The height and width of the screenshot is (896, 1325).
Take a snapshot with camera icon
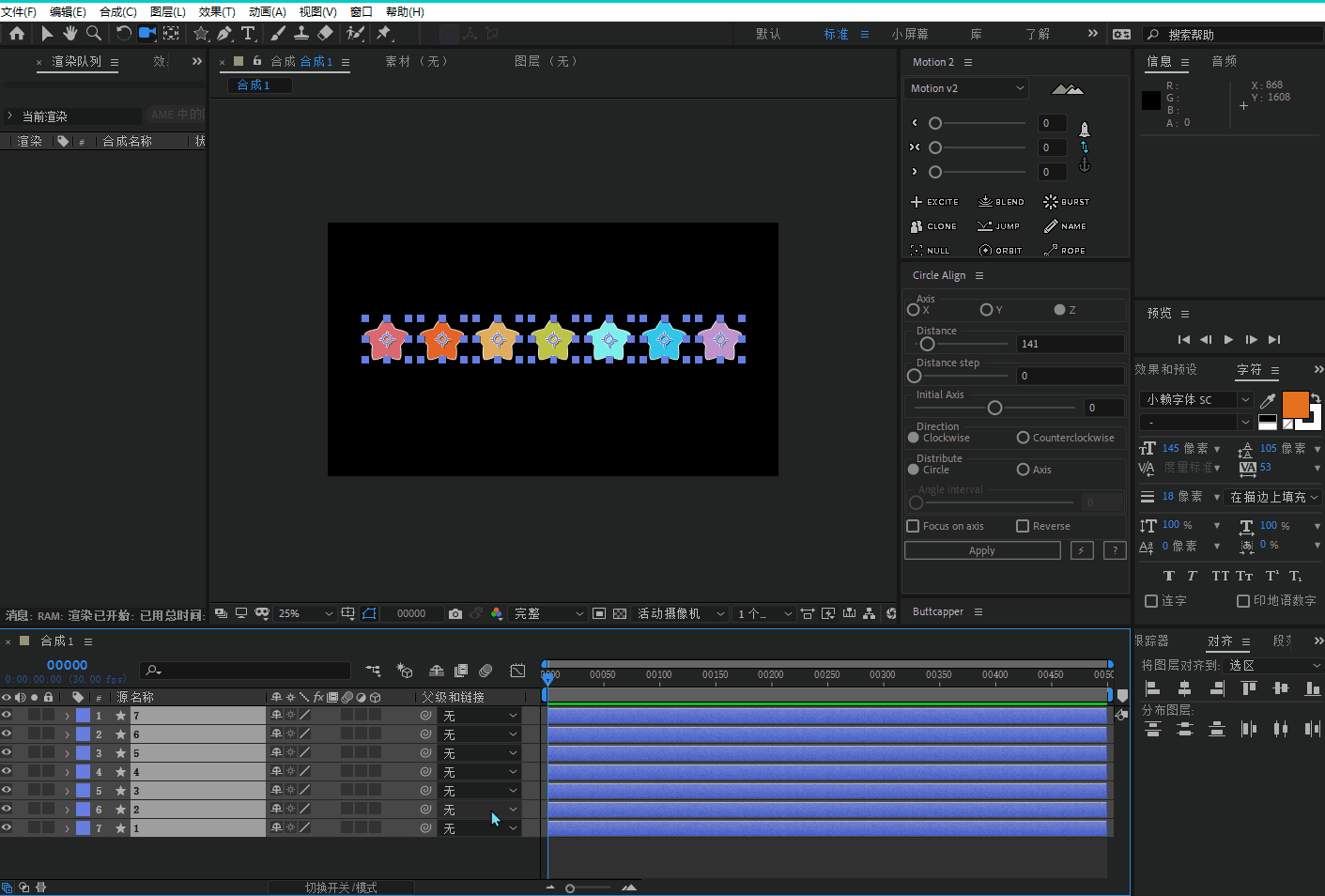tap(455, 614)
